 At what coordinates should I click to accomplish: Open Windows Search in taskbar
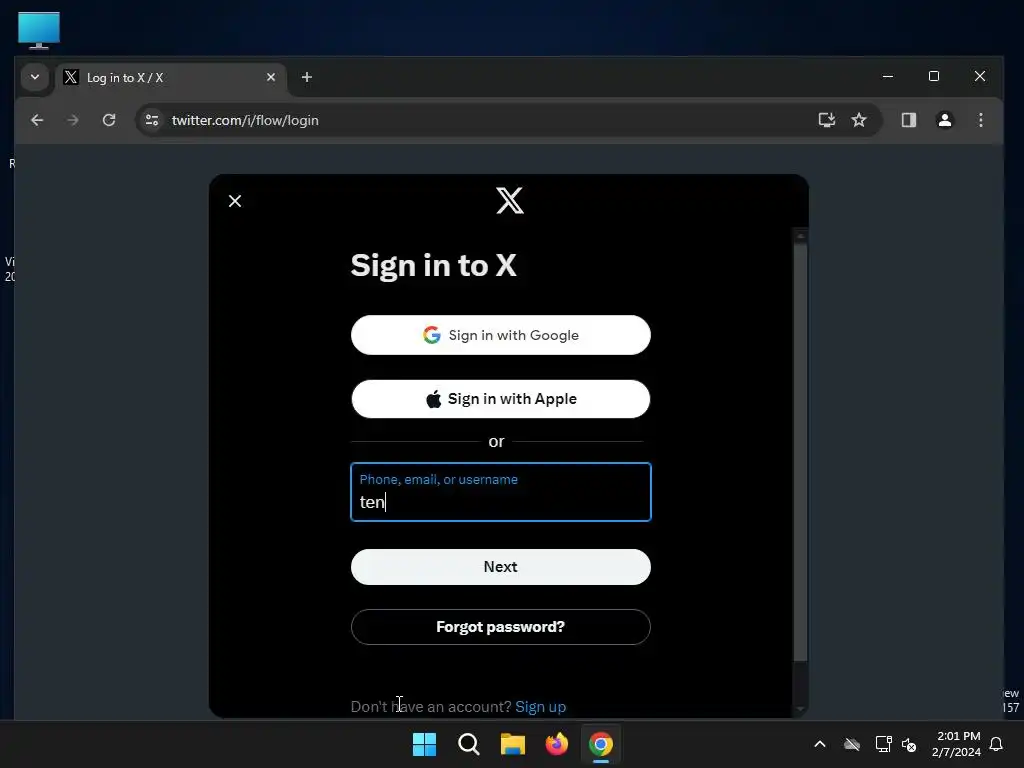tap(469, 744)
